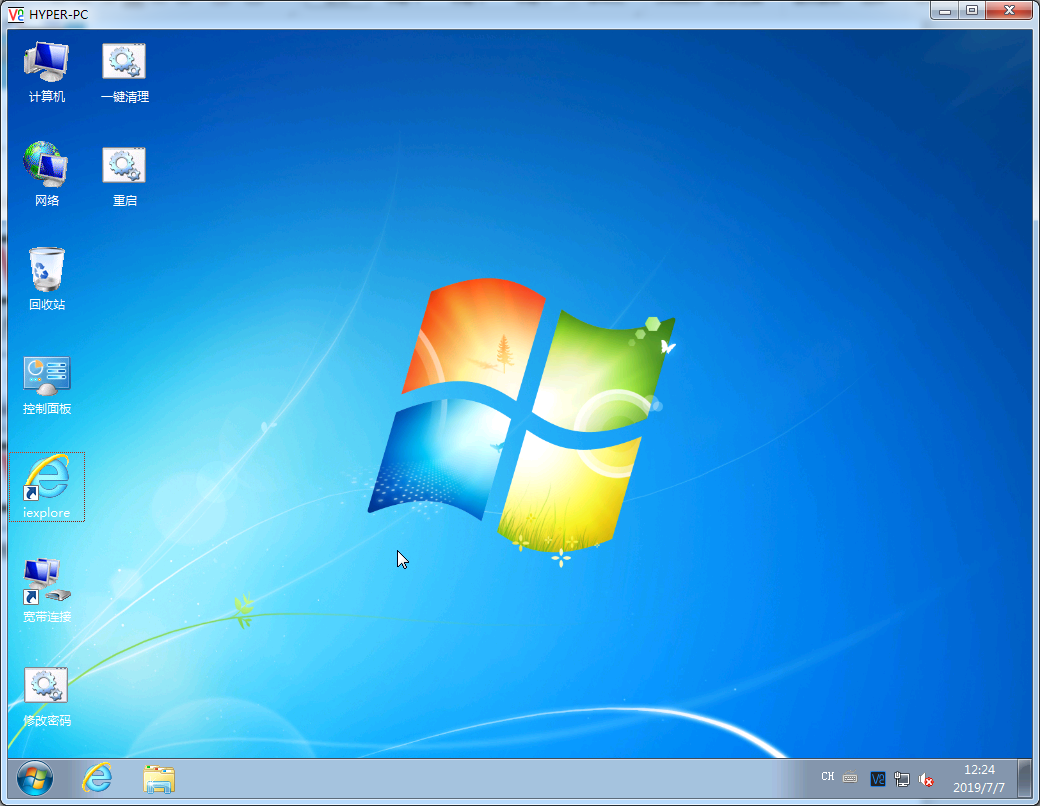Select the 回收站 Recycle Bin icon
1040x806 pixels.
pyautogui.click(x=46, y=279)
